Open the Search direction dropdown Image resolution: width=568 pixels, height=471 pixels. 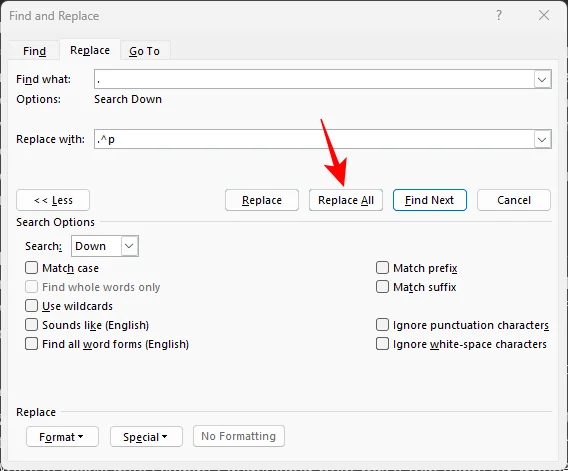[x=105, y=246]
